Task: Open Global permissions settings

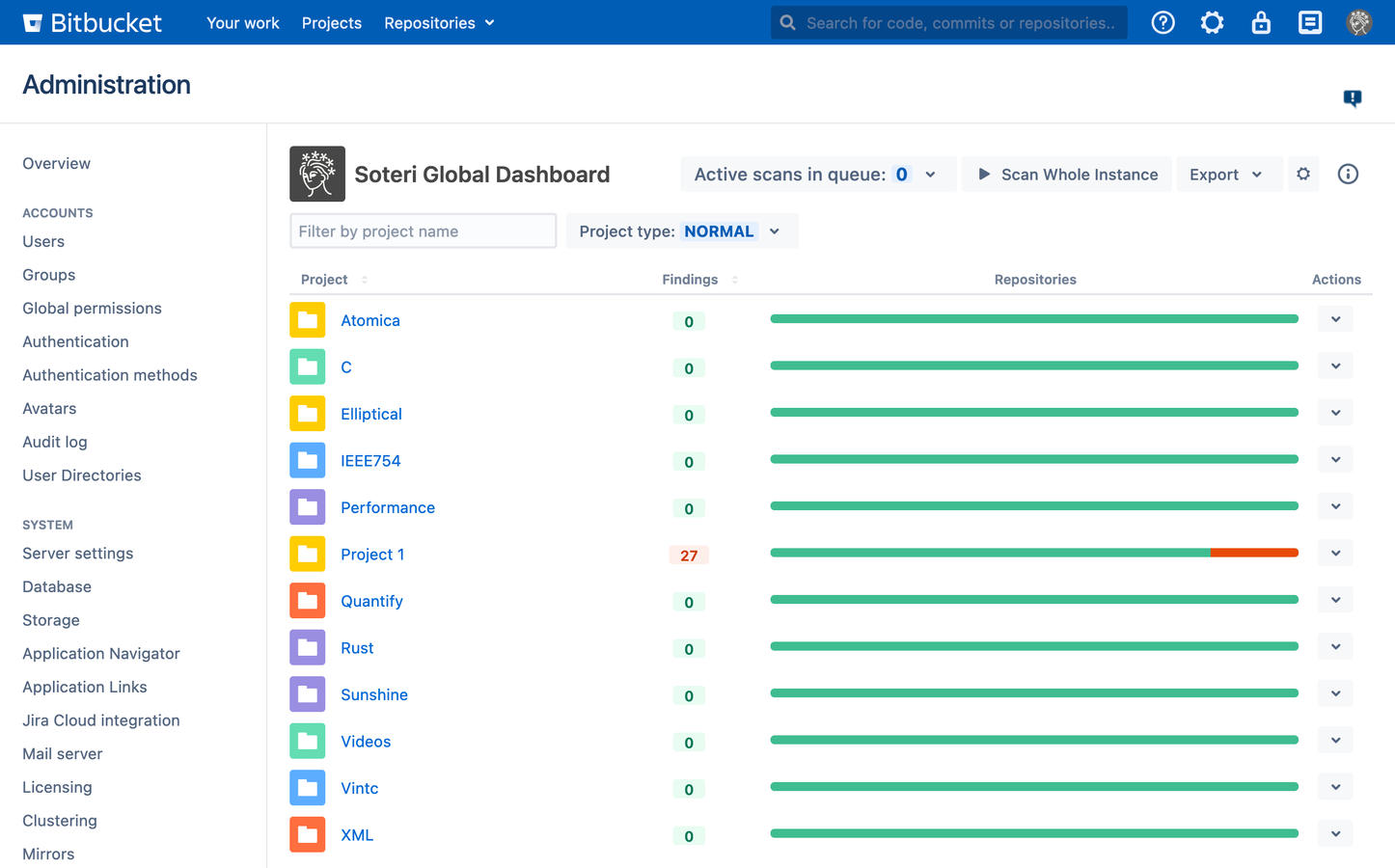Action: pos(92,308)
